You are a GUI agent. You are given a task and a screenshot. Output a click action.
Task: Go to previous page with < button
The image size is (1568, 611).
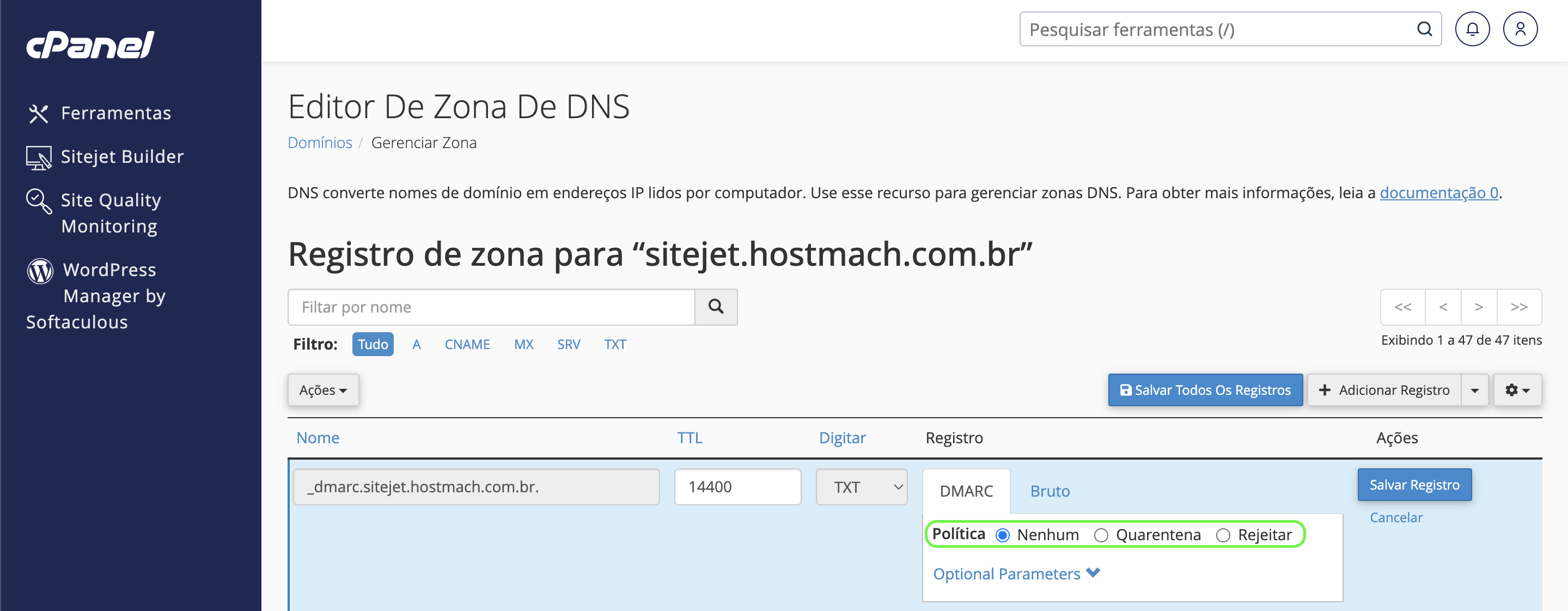point(1443,307)
